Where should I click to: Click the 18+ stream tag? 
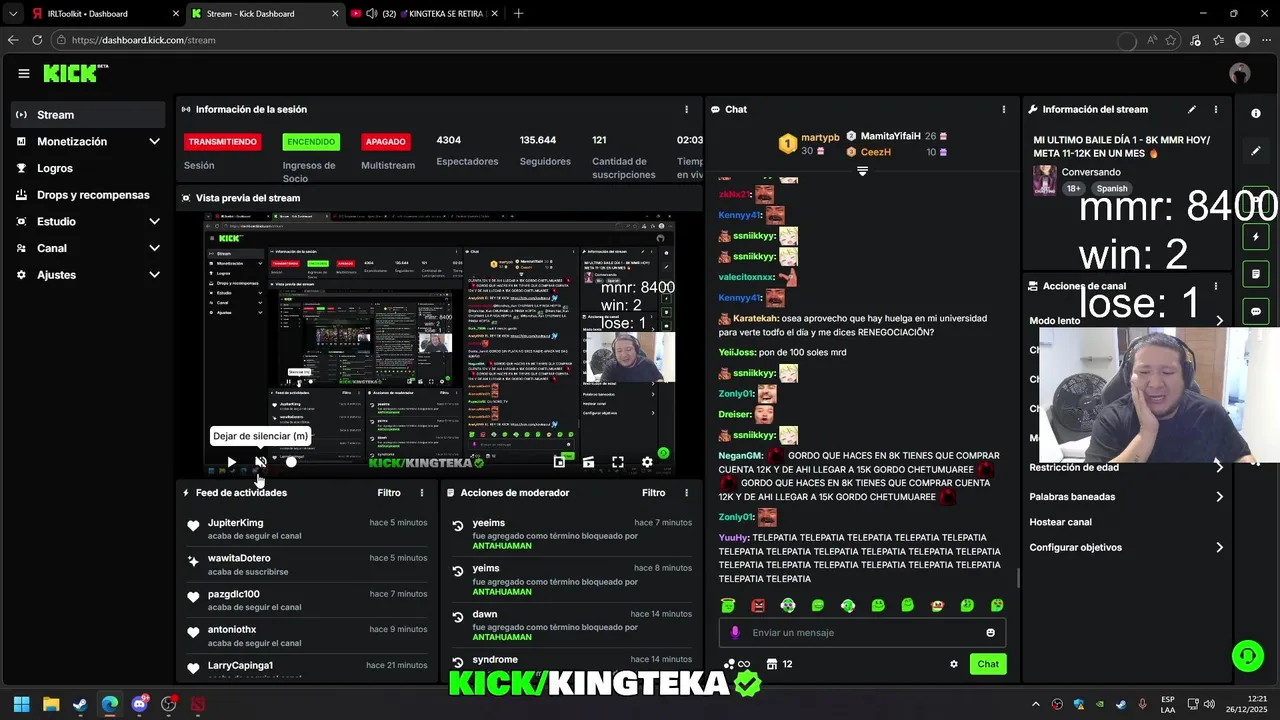click(x=1074, y=188)
